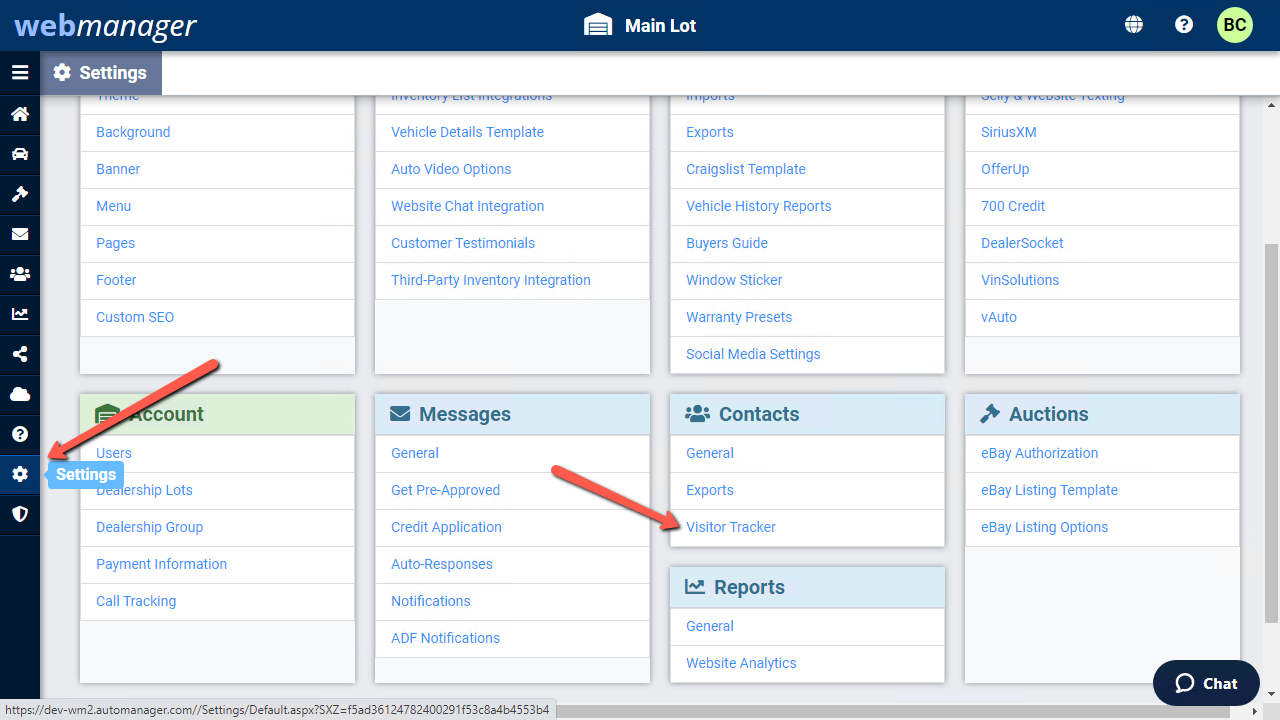This screenshot has height=720, width=1280.
Task: Open Auctions via gavel sidebar icon
Action: (x=20, y=194)
